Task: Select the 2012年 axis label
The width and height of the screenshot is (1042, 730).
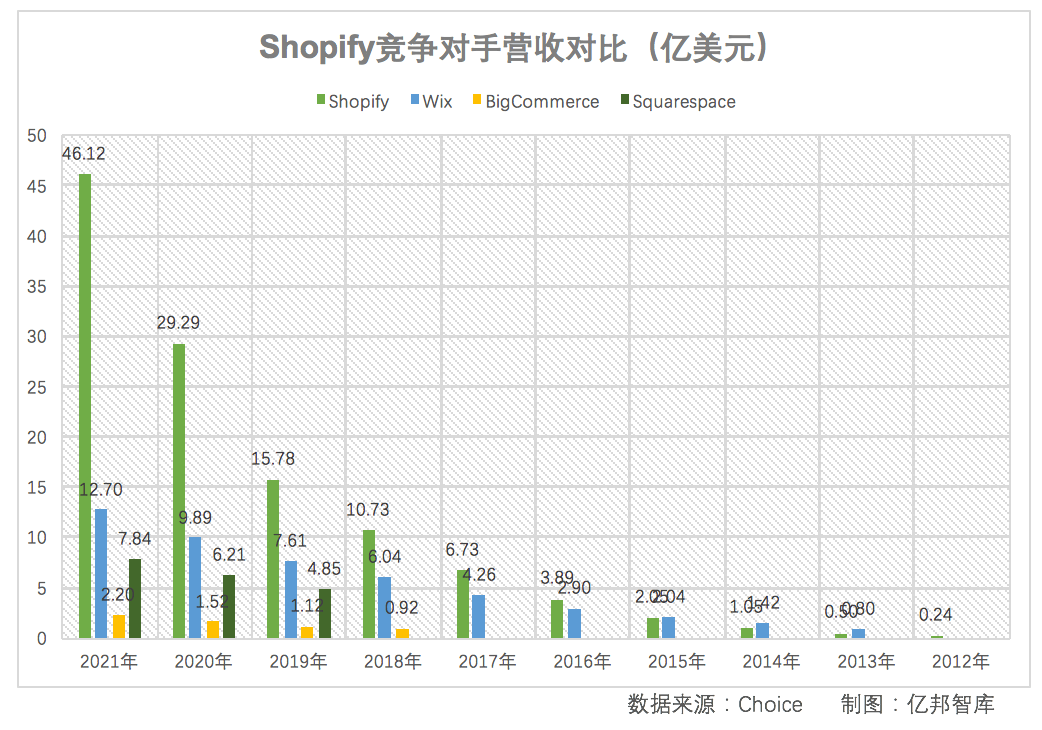Action: pos(960,662)
